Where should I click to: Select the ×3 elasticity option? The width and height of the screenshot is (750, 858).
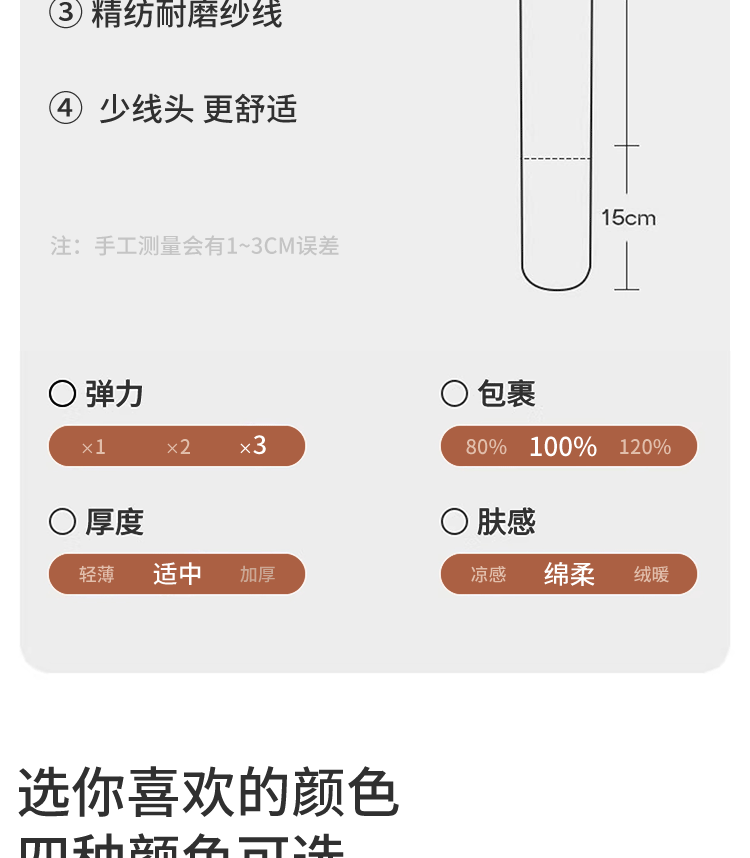(253, 446)
